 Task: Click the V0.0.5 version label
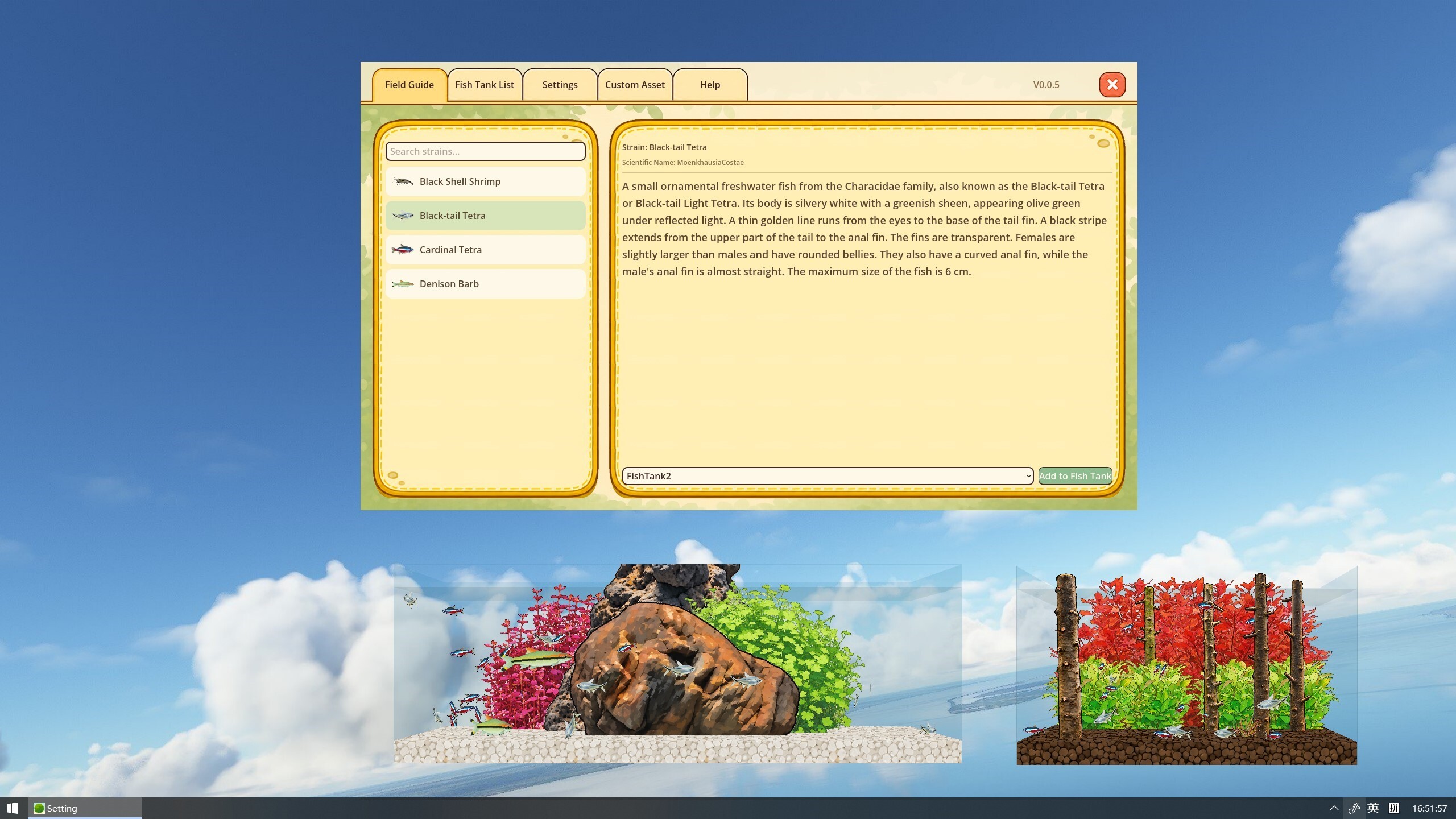click(1046, 85)
